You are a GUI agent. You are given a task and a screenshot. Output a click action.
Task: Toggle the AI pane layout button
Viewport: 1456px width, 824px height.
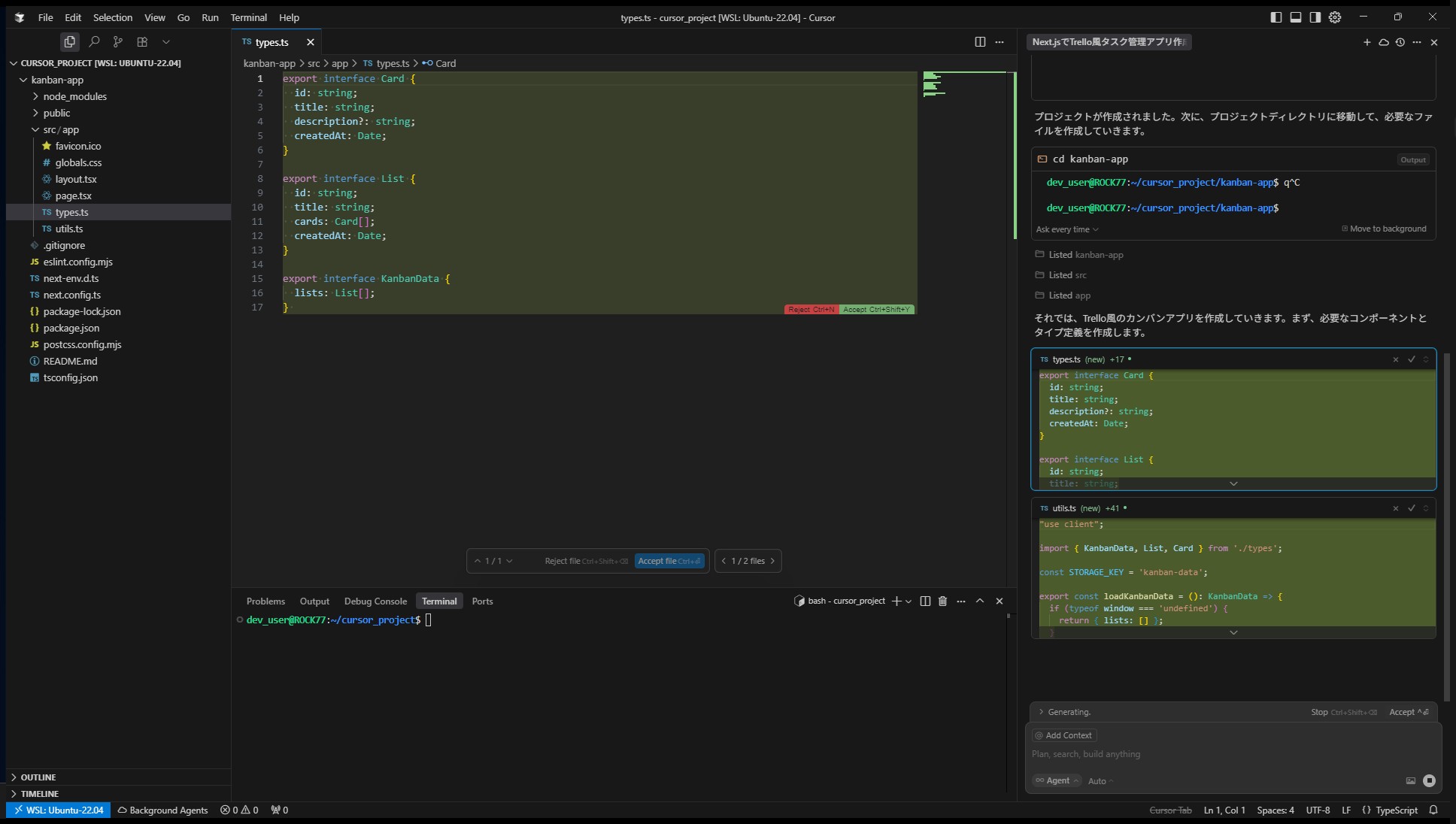click(1315, 17)
